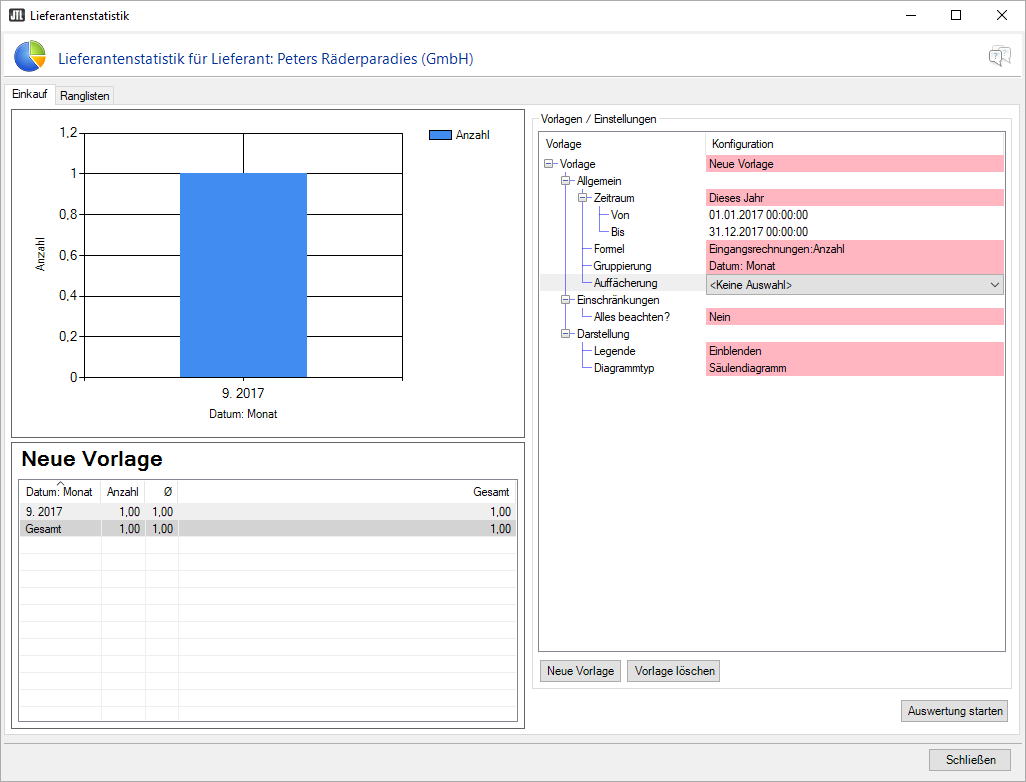Click the Auswertung starten button
The height and width of the screenshot is (782, 1026).
[x=955, y=711]
